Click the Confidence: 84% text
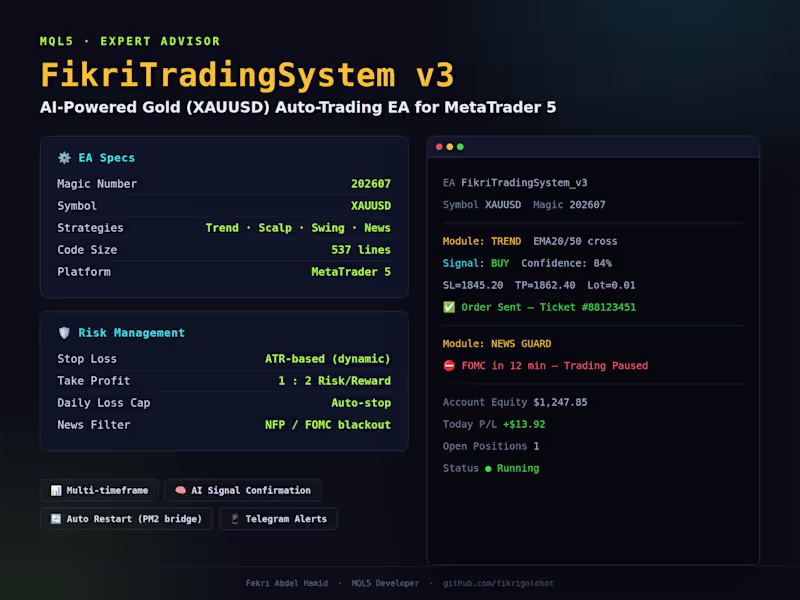The width and height of the screenshot is (800, 600). [566, 263]
